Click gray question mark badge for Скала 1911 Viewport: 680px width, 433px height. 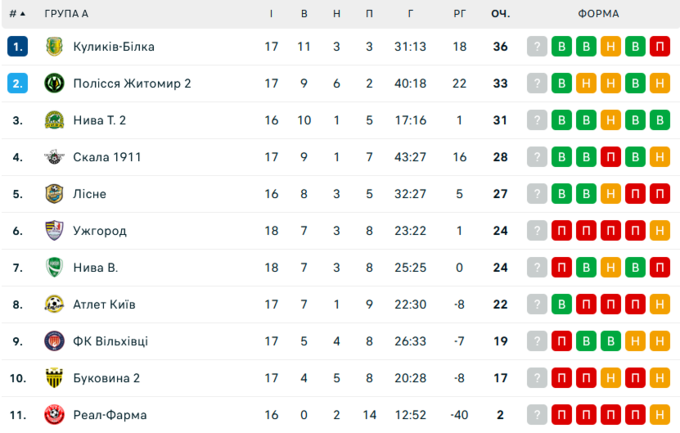click(538, 157)
